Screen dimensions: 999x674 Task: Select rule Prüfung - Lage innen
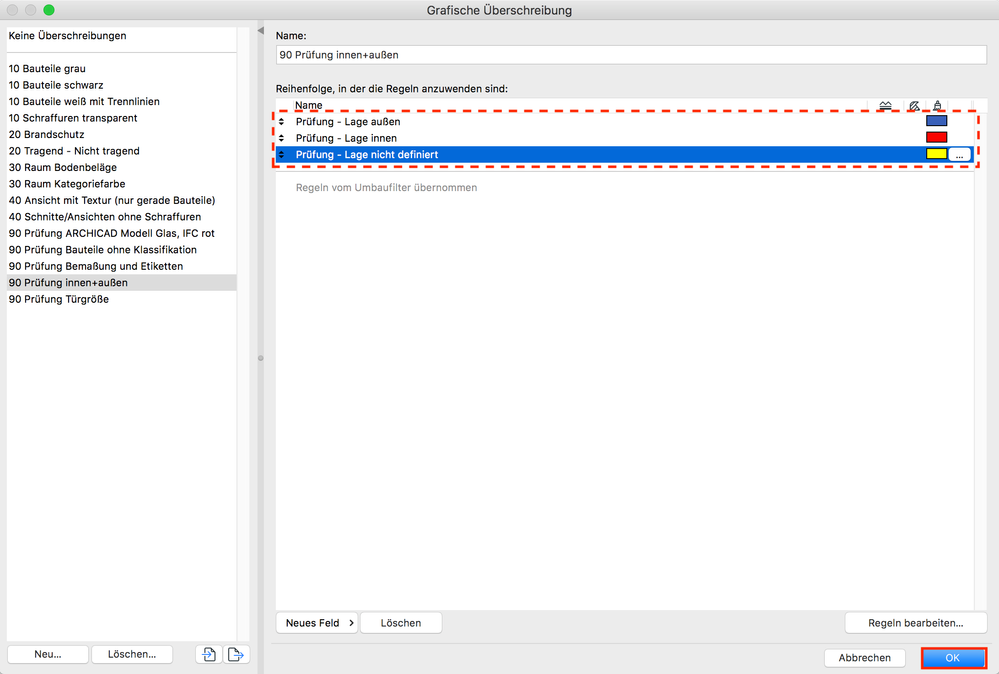click(624, 138)
